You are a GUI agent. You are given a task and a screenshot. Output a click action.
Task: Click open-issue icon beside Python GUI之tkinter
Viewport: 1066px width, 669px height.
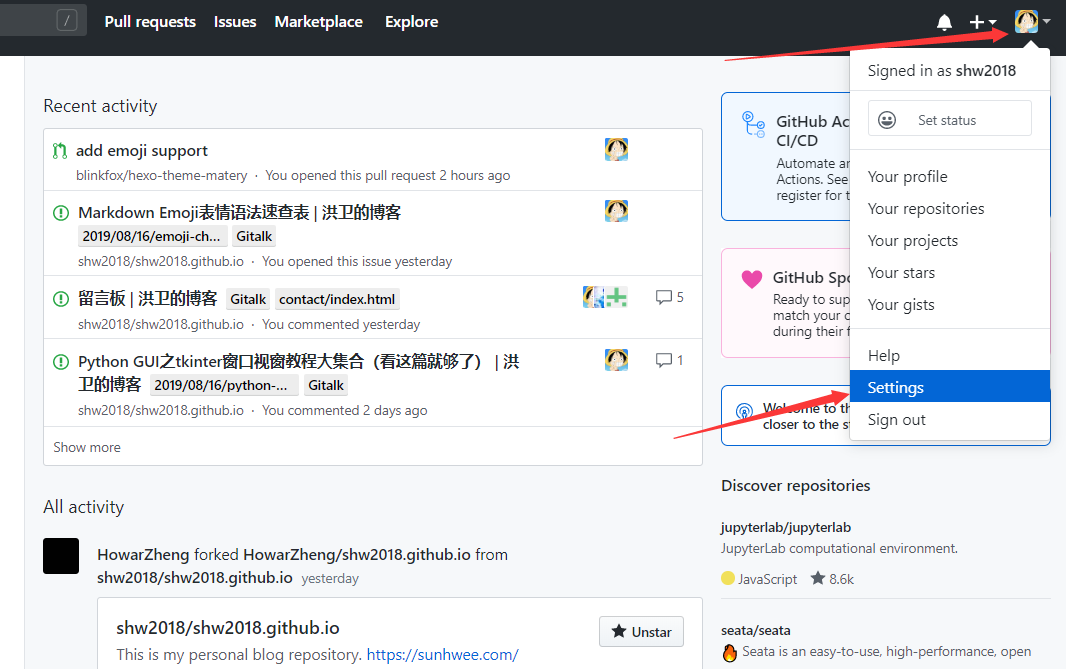pos(61,362)
